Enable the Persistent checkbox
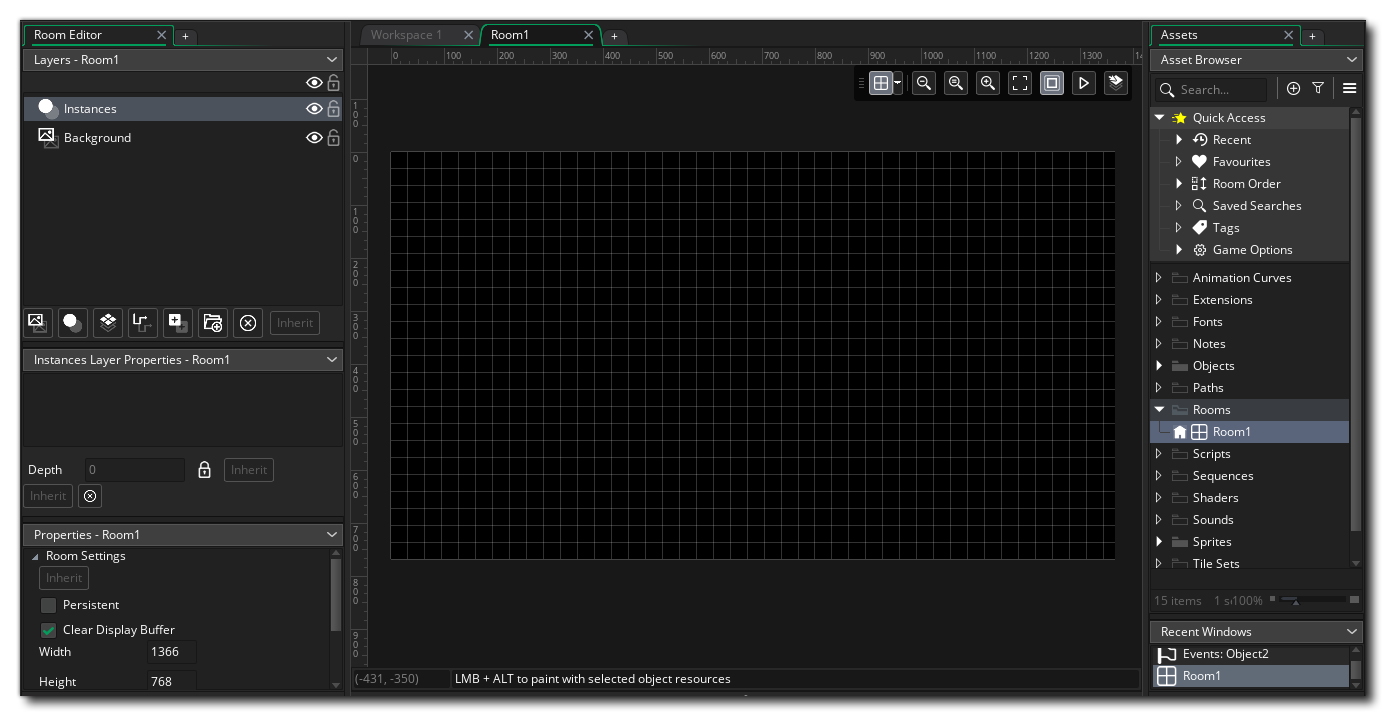1386x716 pixels. click(x=48, y=605)
